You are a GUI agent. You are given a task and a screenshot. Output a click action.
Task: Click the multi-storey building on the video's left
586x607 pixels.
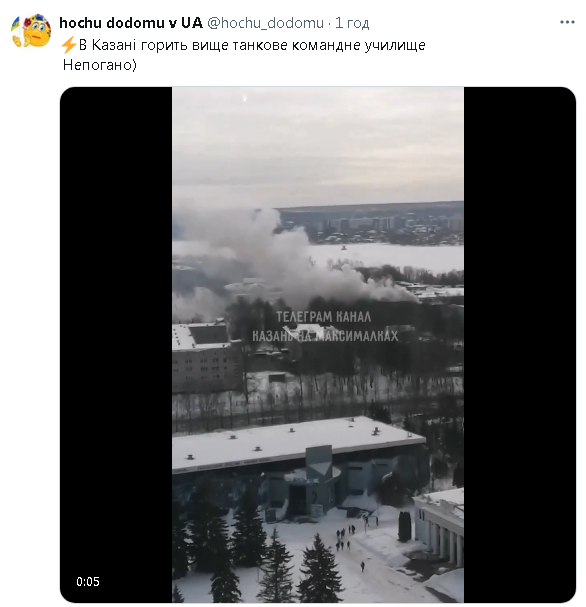pyautogui.click(x=206, y=357)
